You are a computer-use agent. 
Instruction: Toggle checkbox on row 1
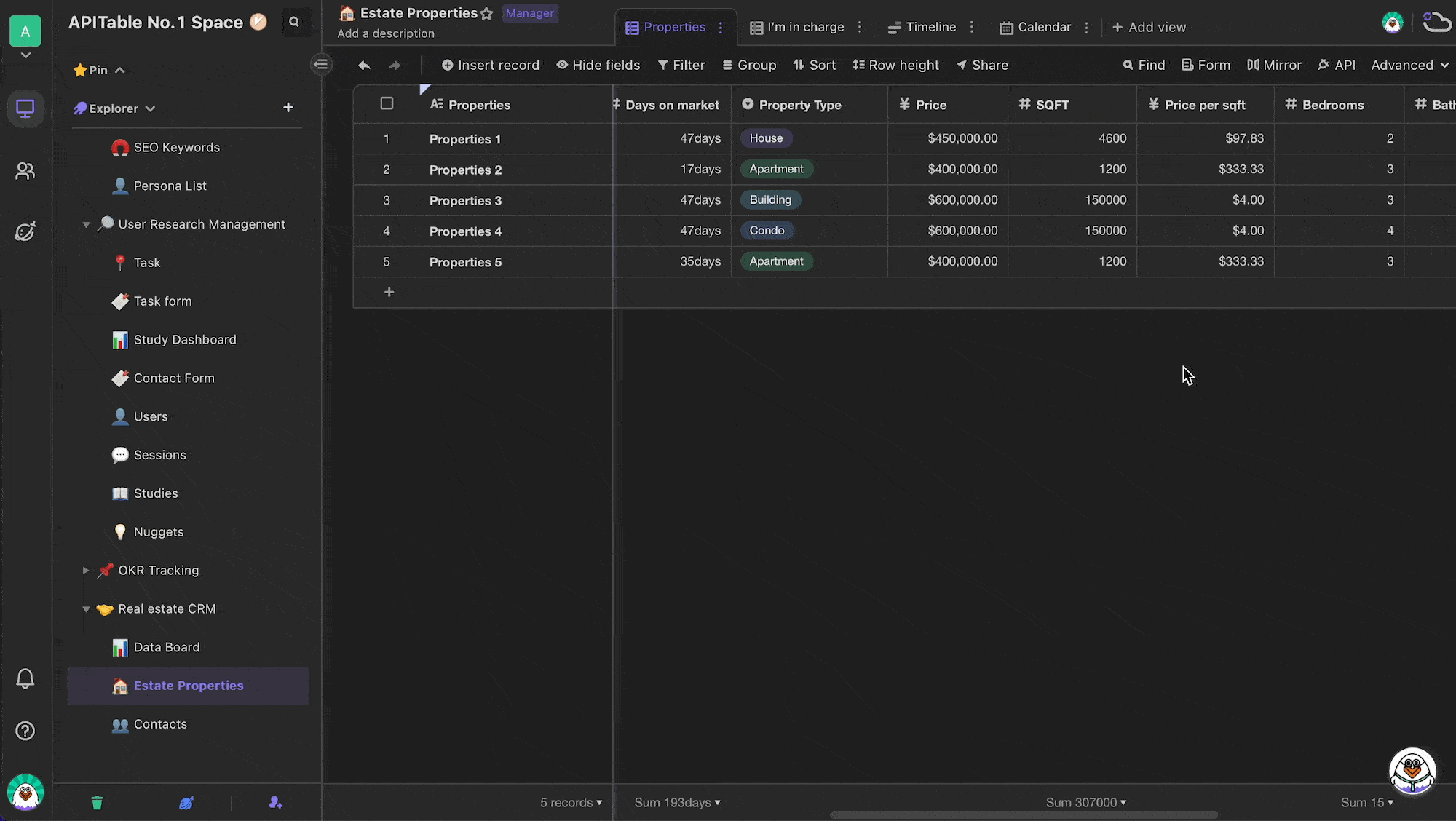click(x=387, y=138)
